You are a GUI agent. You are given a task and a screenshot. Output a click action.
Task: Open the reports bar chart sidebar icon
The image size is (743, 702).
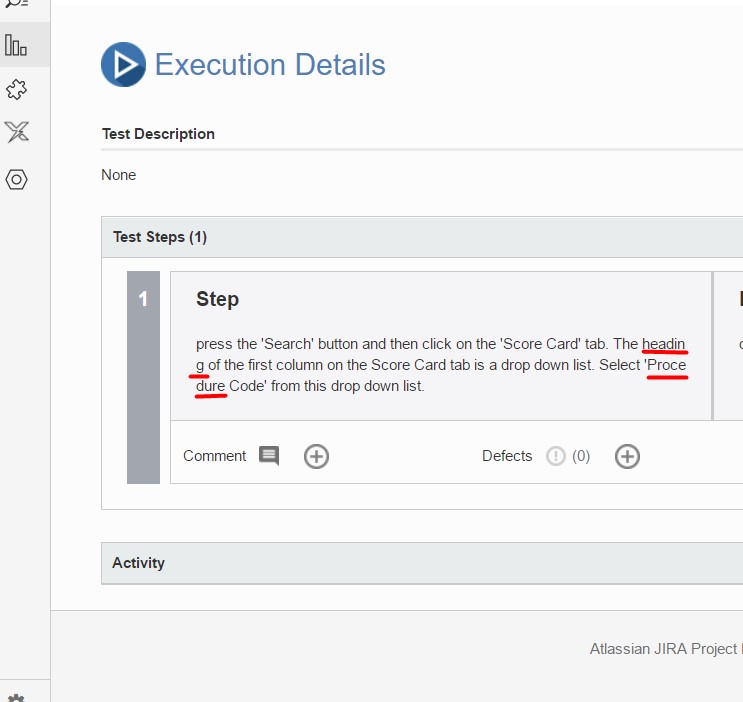click(x=16, y=45)
